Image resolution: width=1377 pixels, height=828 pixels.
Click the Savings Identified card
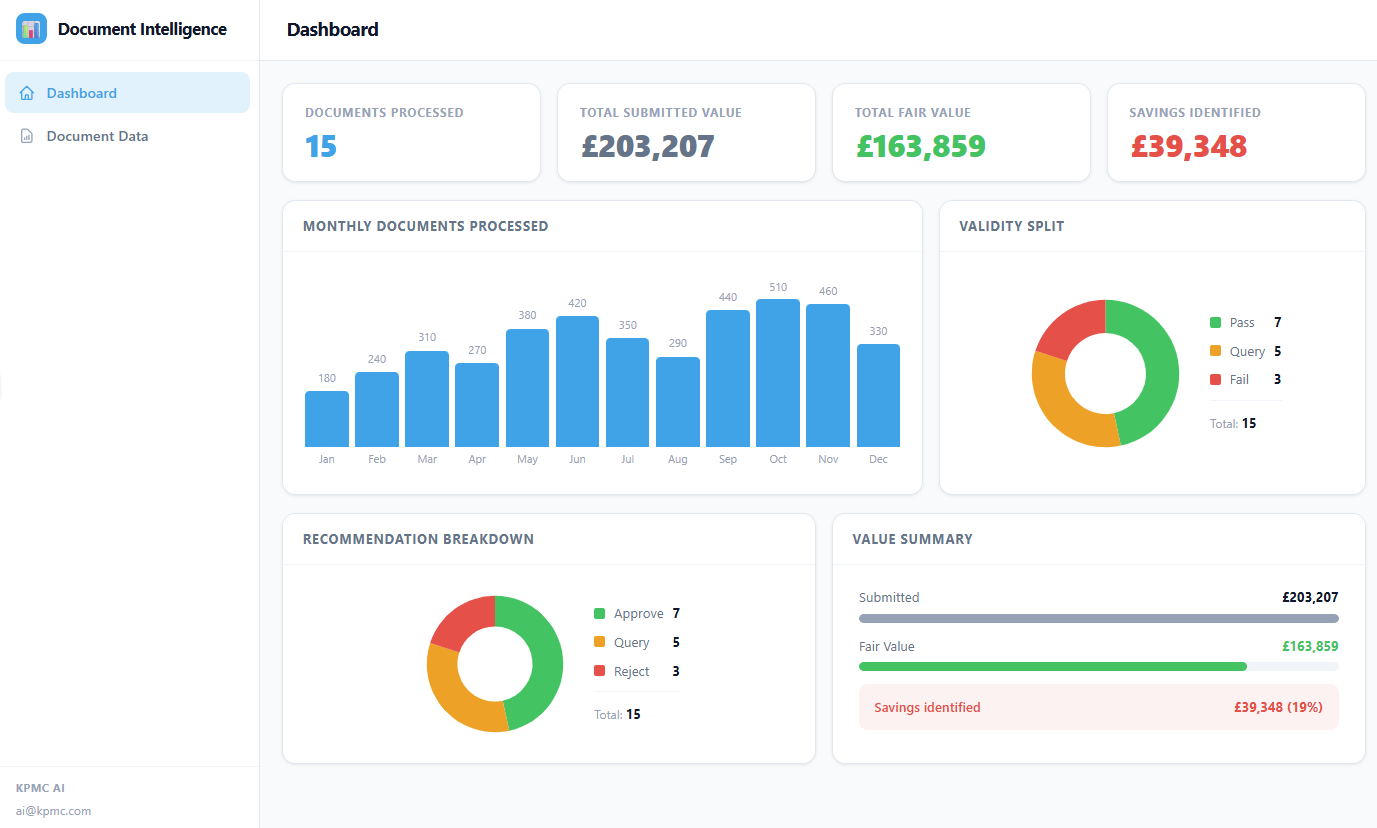(x=1236, y=132)
